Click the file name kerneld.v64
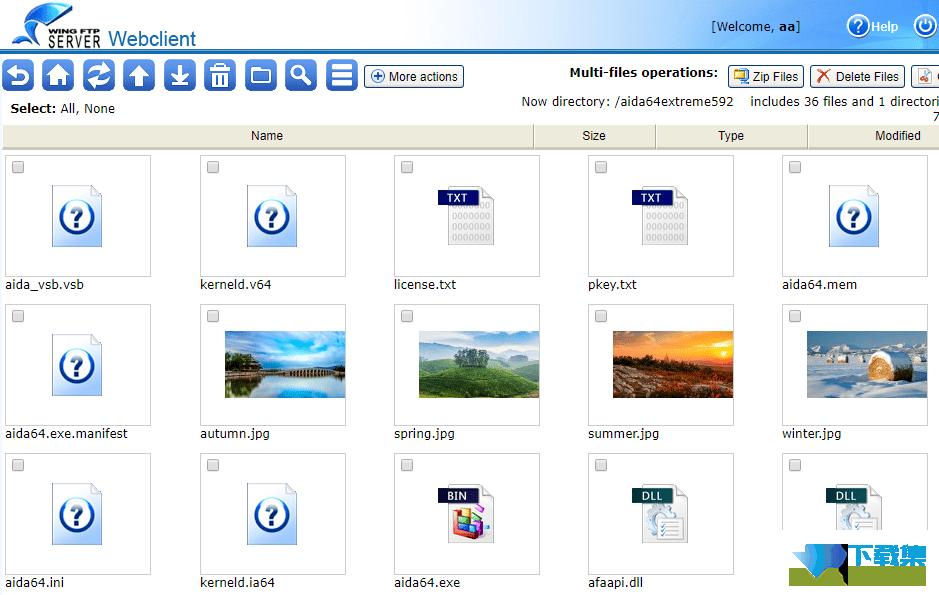 point(235,285)
